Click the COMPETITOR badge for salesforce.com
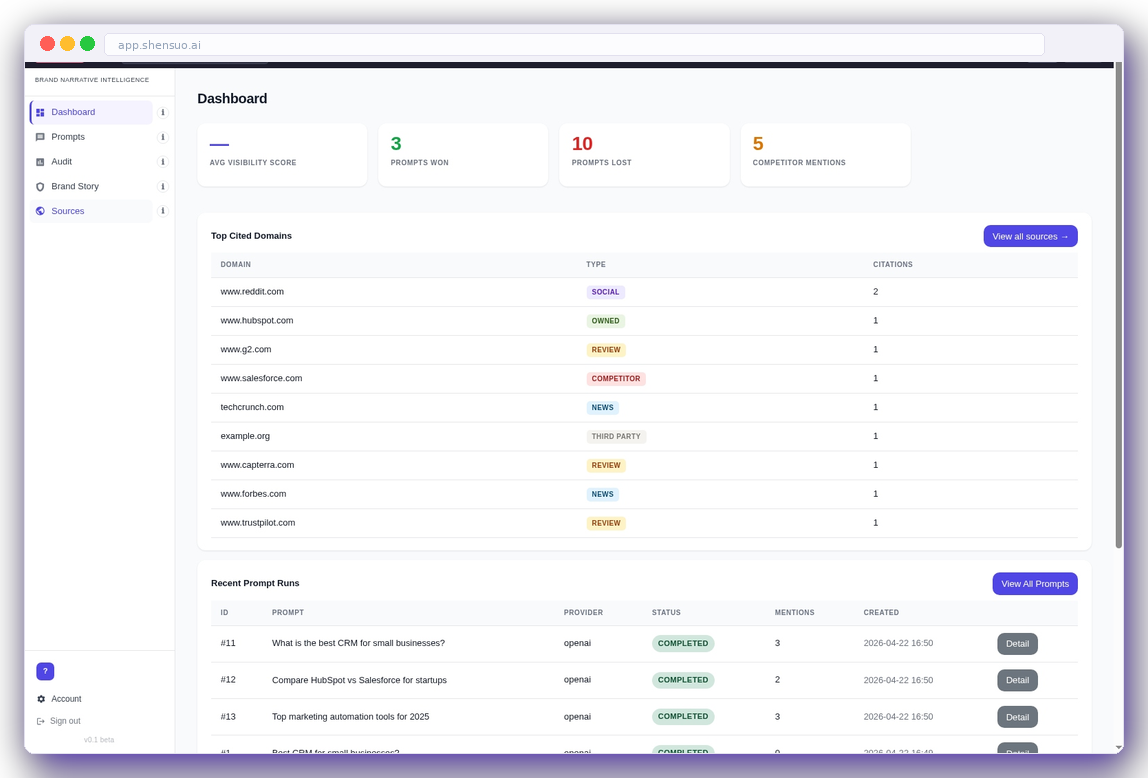The image size is (1148, 778). 616,378
